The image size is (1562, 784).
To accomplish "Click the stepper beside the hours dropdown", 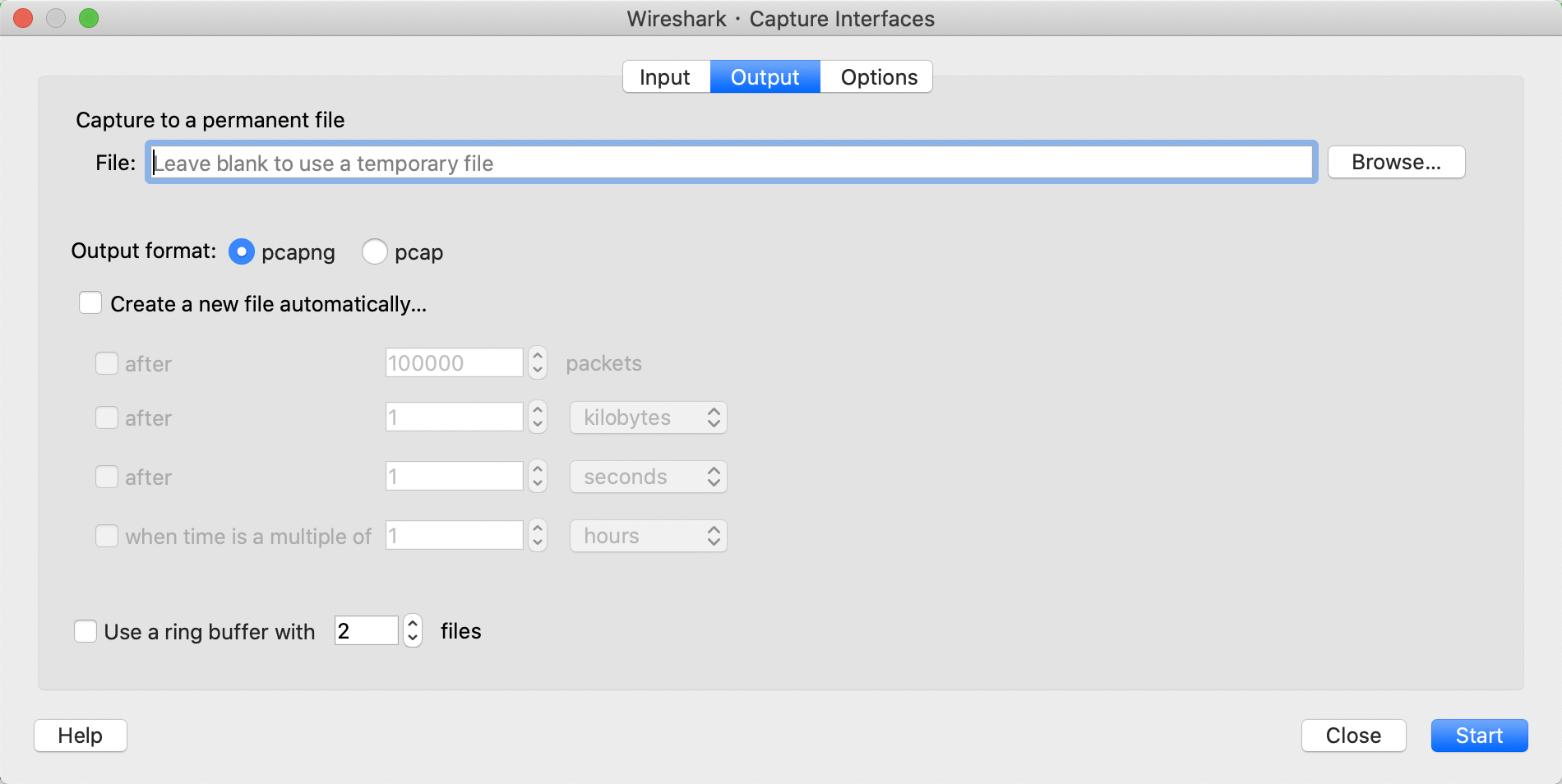I will coord(538,535).
